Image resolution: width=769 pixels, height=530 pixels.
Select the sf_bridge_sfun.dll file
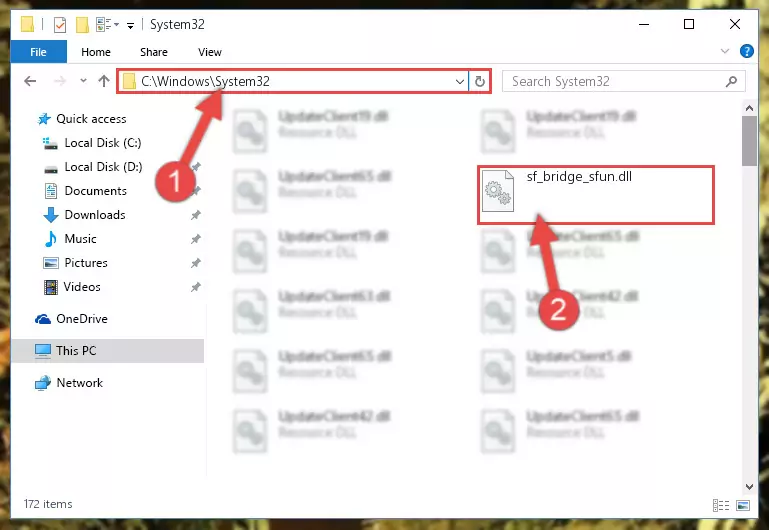(x=595, y=195)
